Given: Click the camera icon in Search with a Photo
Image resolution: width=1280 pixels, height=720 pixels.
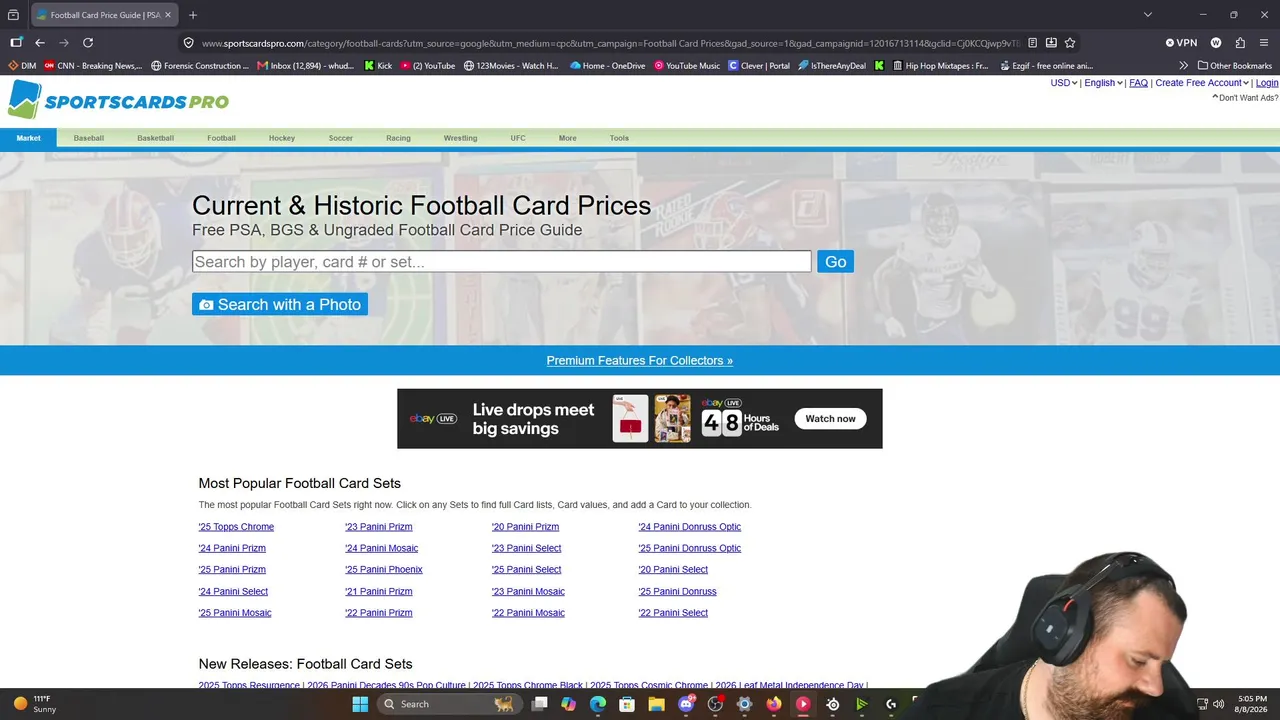Looking at the screenshot, I should click(206, 305).
